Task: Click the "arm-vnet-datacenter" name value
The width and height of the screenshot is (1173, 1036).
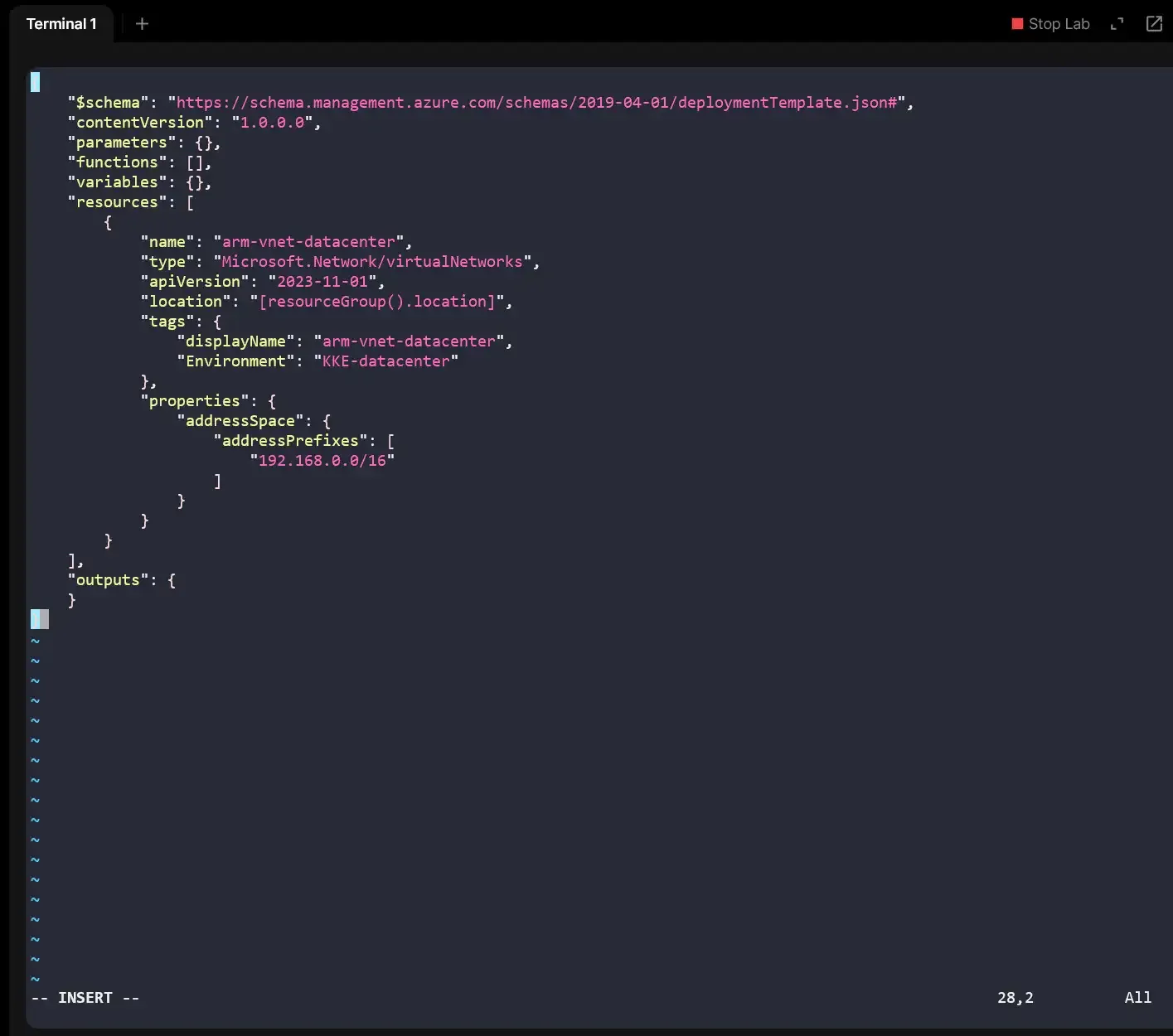Action: [308, 241]
